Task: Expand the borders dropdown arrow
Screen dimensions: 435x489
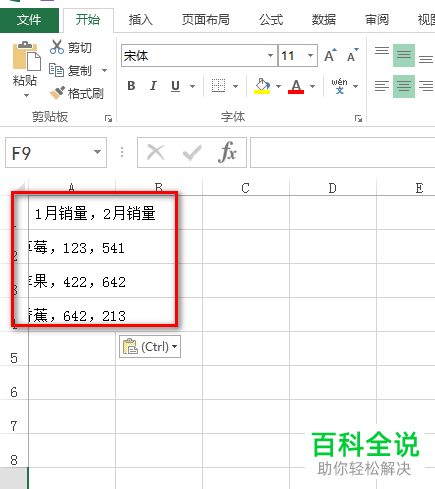Action: pos(235,86)
